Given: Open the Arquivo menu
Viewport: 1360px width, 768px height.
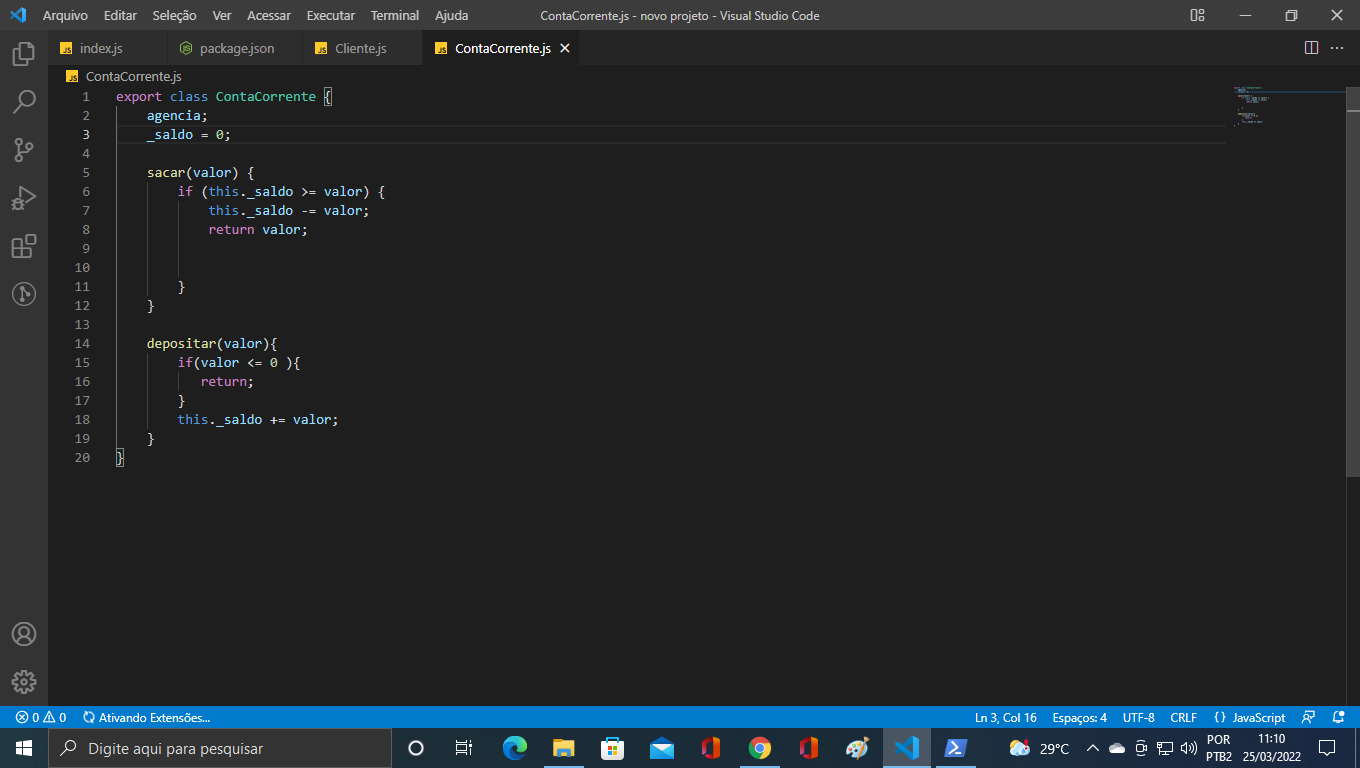Looking at the screenshot, I should tap(65, 15).
